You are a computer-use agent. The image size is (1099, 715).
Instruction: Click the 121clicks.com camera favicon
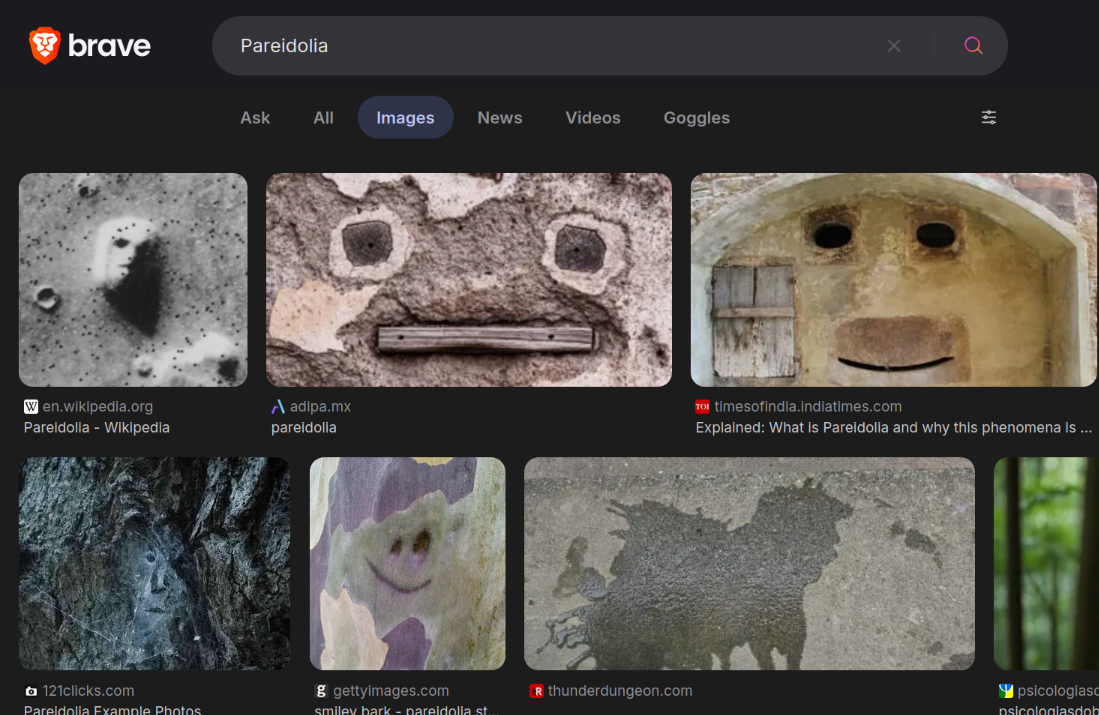point(31,691)
